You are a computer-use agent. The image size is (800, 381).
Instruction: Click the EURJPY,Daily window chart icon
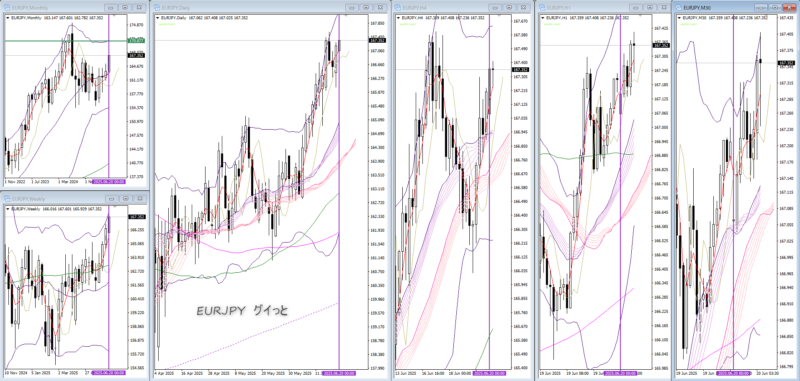point(156,8)
